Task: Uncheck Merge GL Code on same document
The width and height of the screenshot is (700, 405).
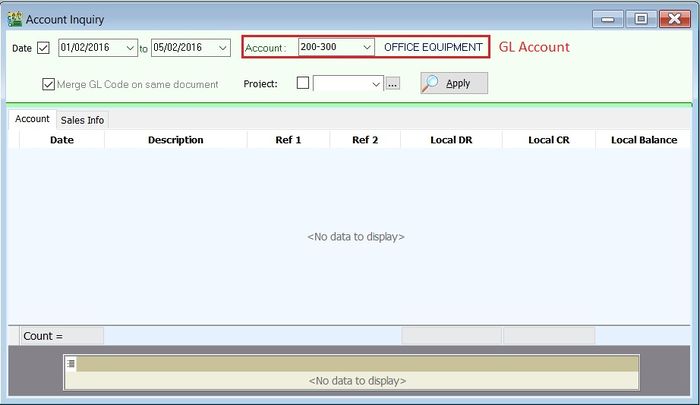Action: pos(48,84)
